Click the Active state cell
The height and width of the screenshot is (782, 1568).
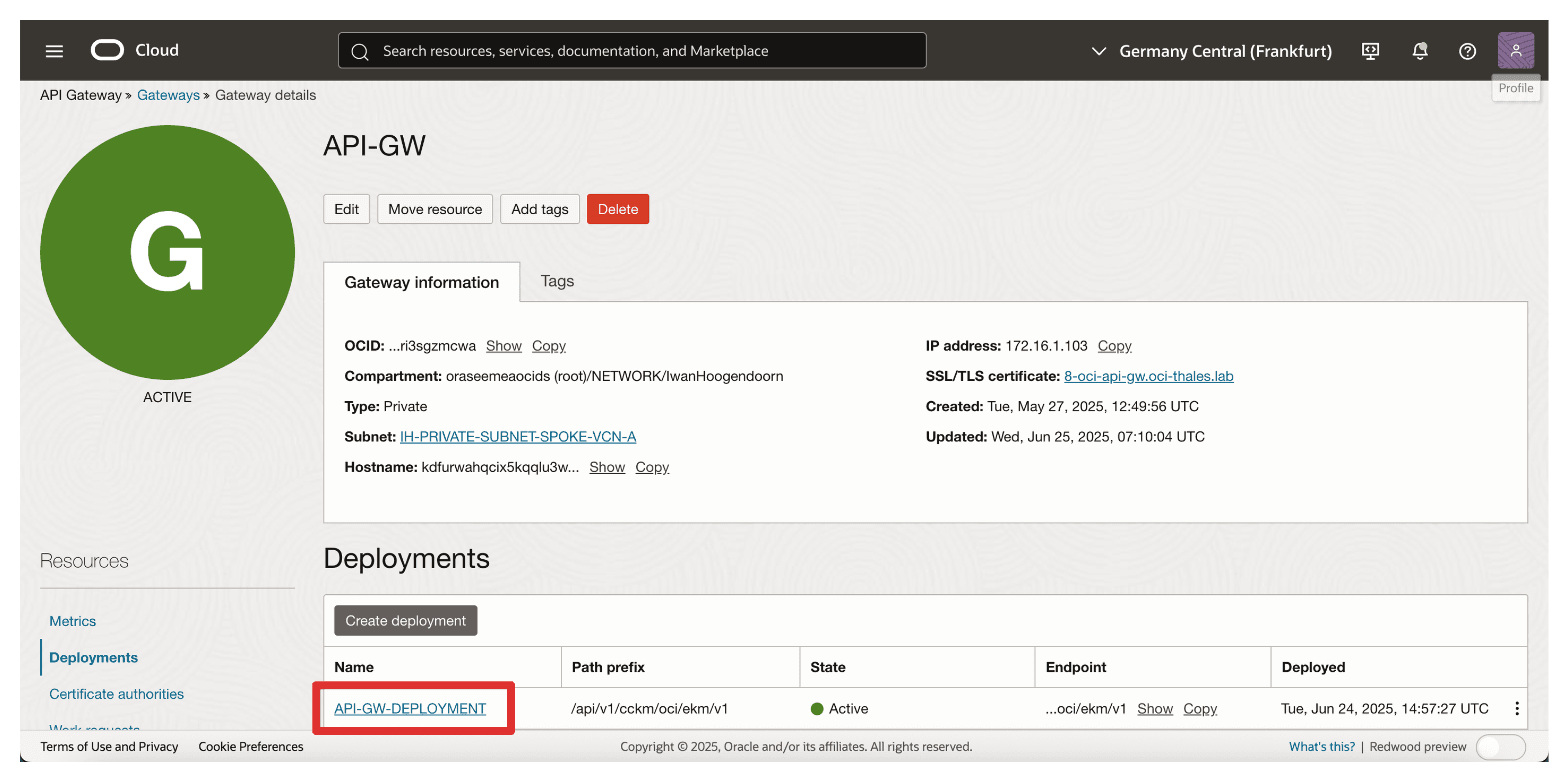click(839, 709)
